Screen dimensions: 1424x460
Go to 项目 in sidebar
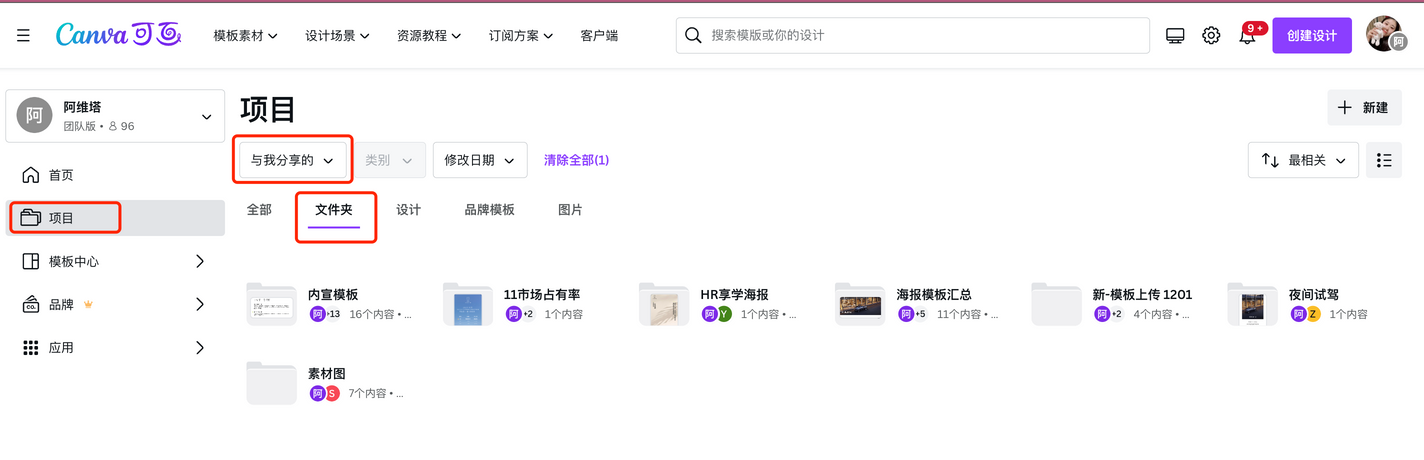coord(115,218)
